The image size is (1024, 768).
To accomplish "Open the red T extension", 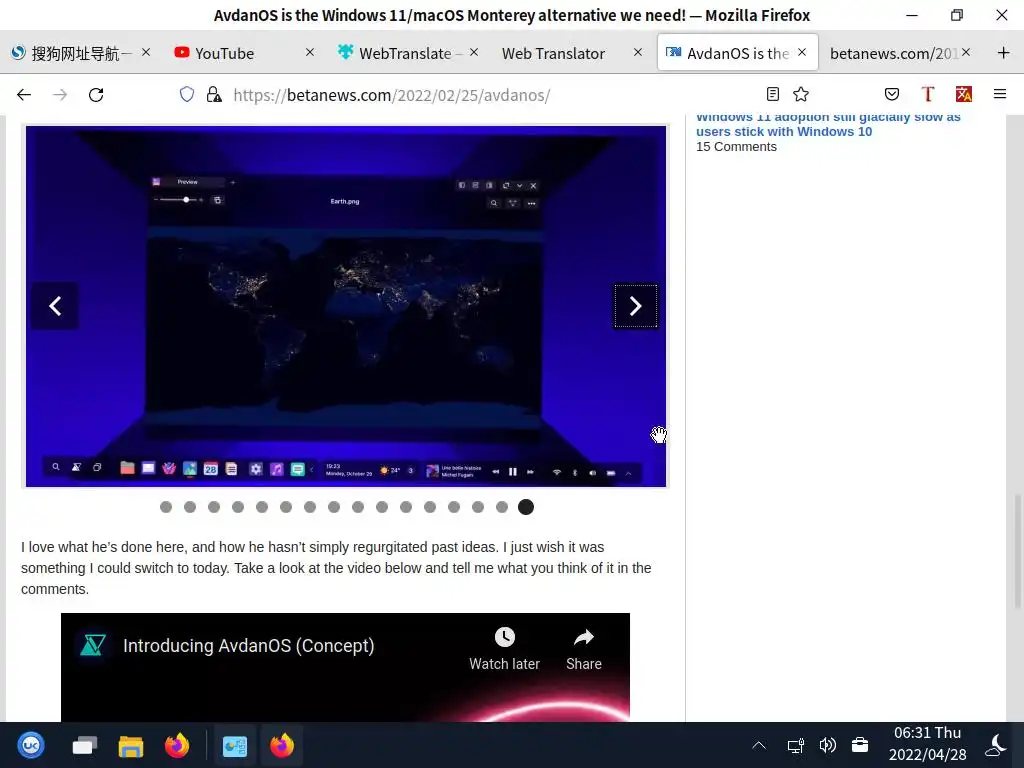I will (x=927, y=95).
